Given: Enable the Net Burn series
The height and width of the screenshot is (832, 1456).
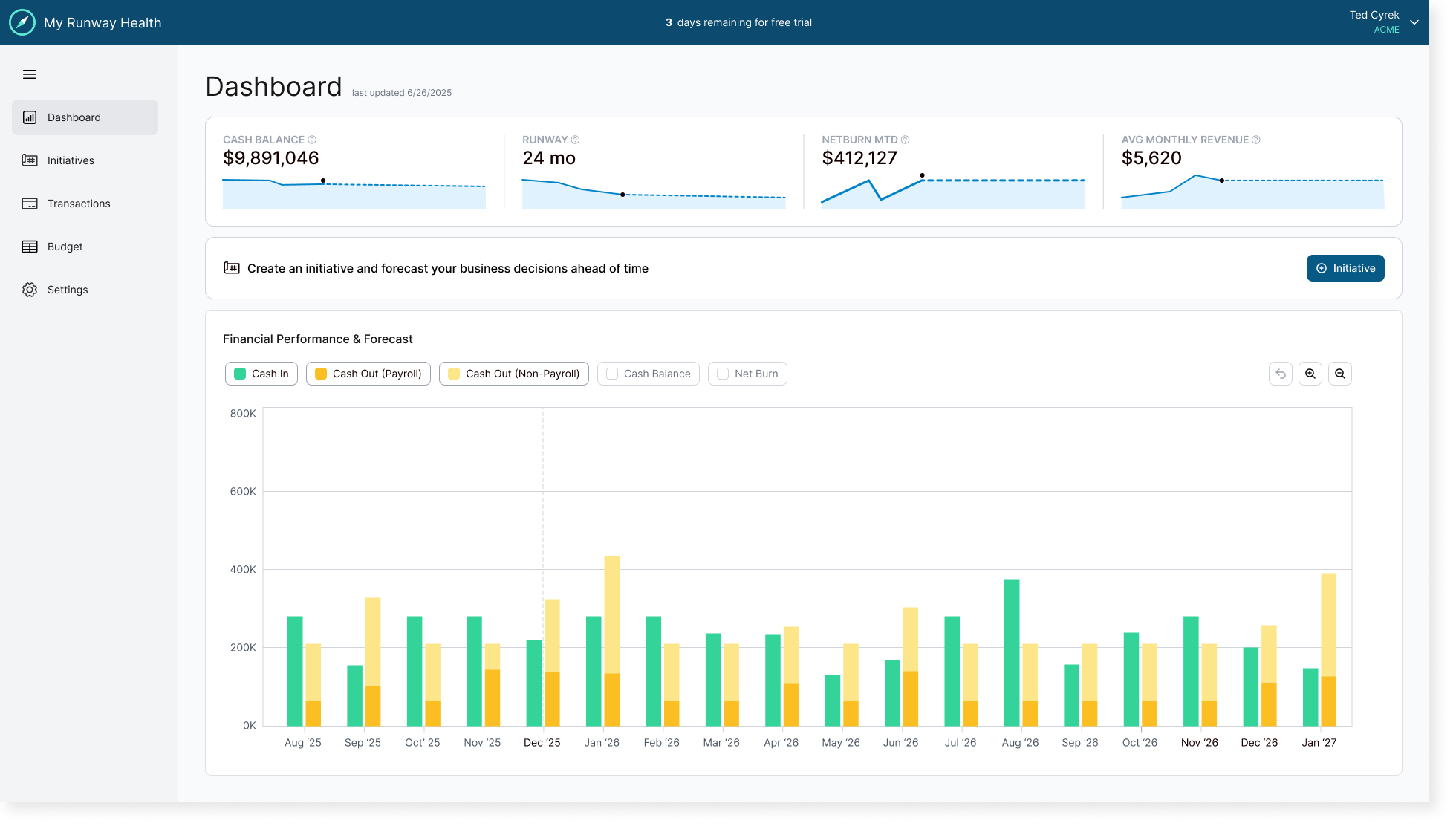Looking at the screenshot, I should 747,374.
